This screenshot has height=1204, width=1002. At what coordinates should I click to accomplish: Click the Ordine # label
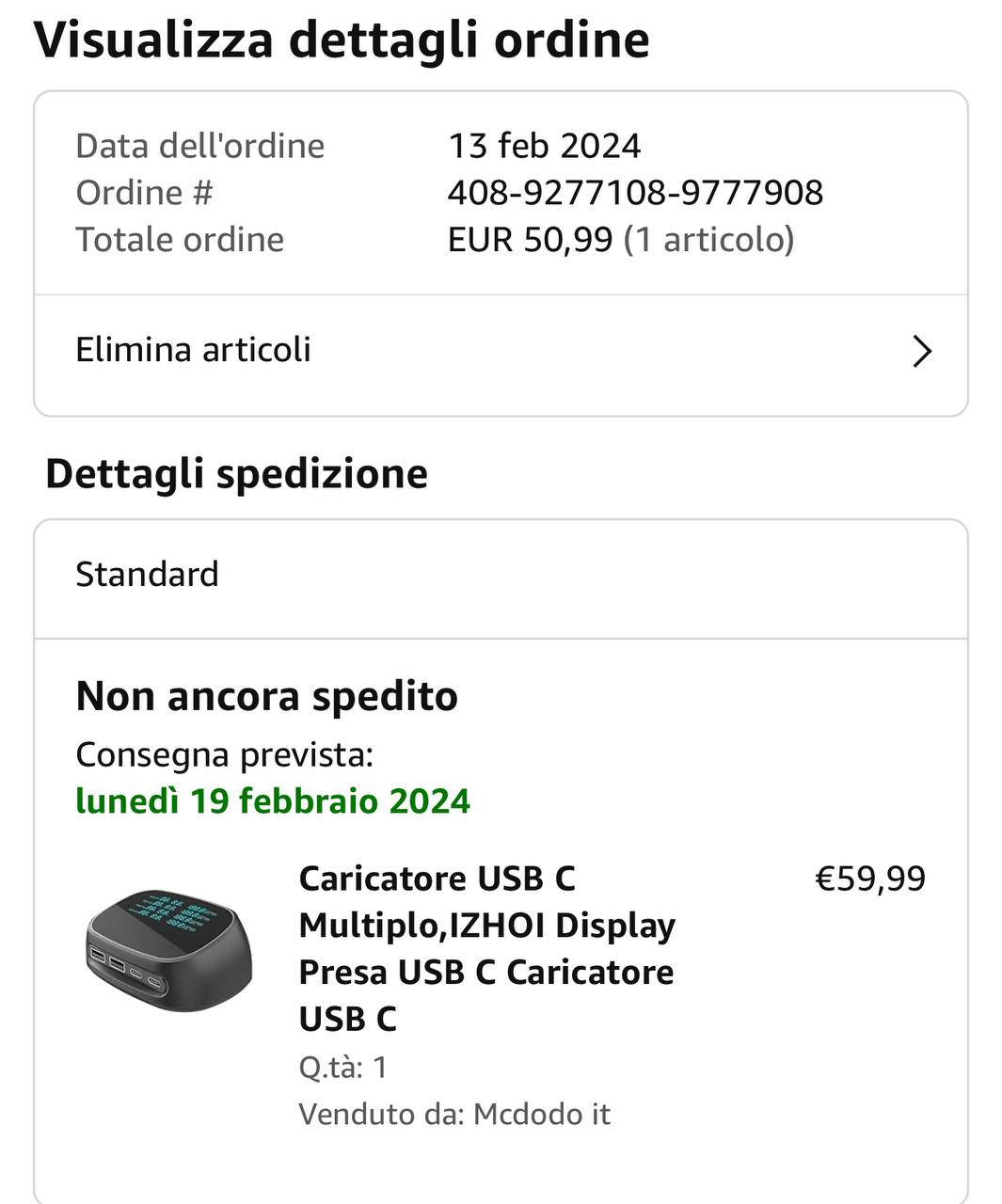pos(144,193)
